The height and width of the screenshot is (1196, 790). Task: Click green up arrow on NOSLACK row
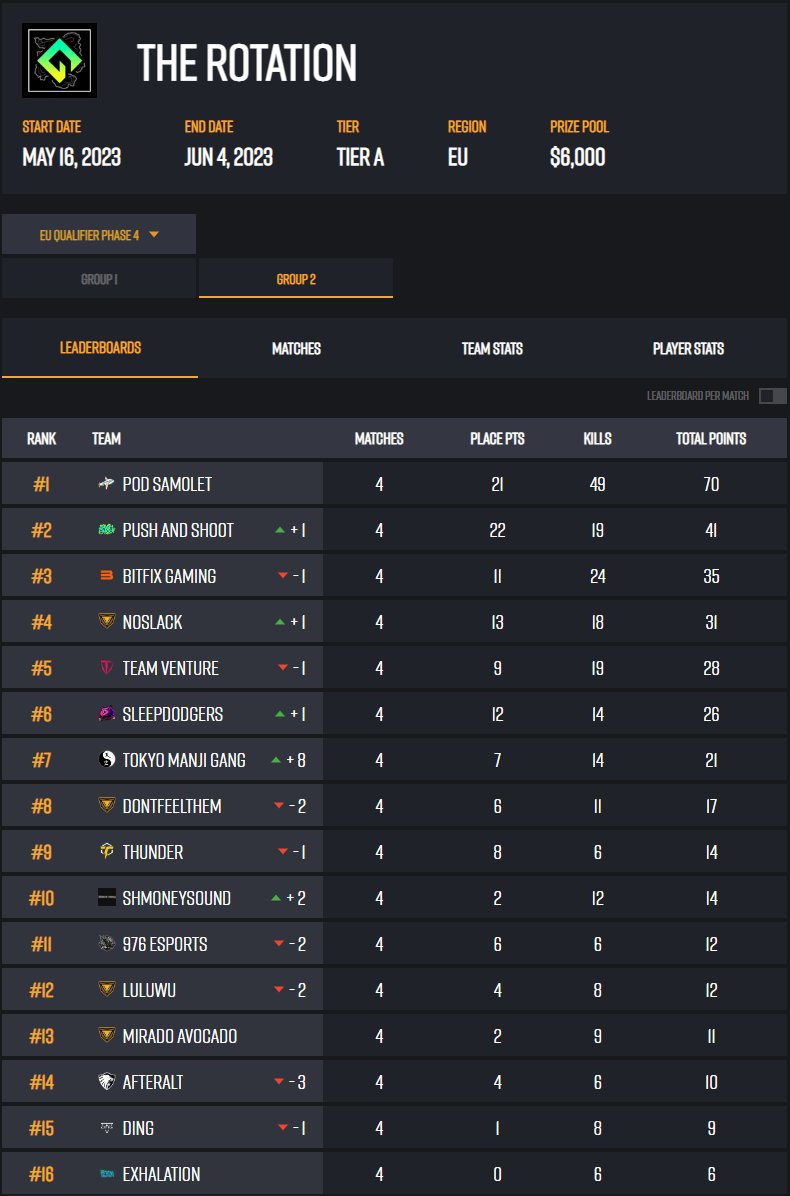click(280, 622)
